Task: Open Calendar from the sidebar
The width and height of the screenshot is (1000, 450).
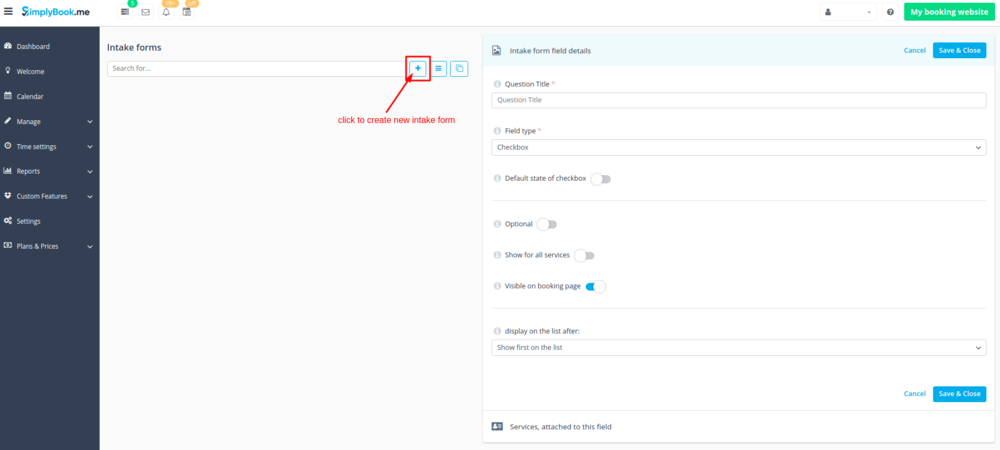Action: [x=30, y=97]
